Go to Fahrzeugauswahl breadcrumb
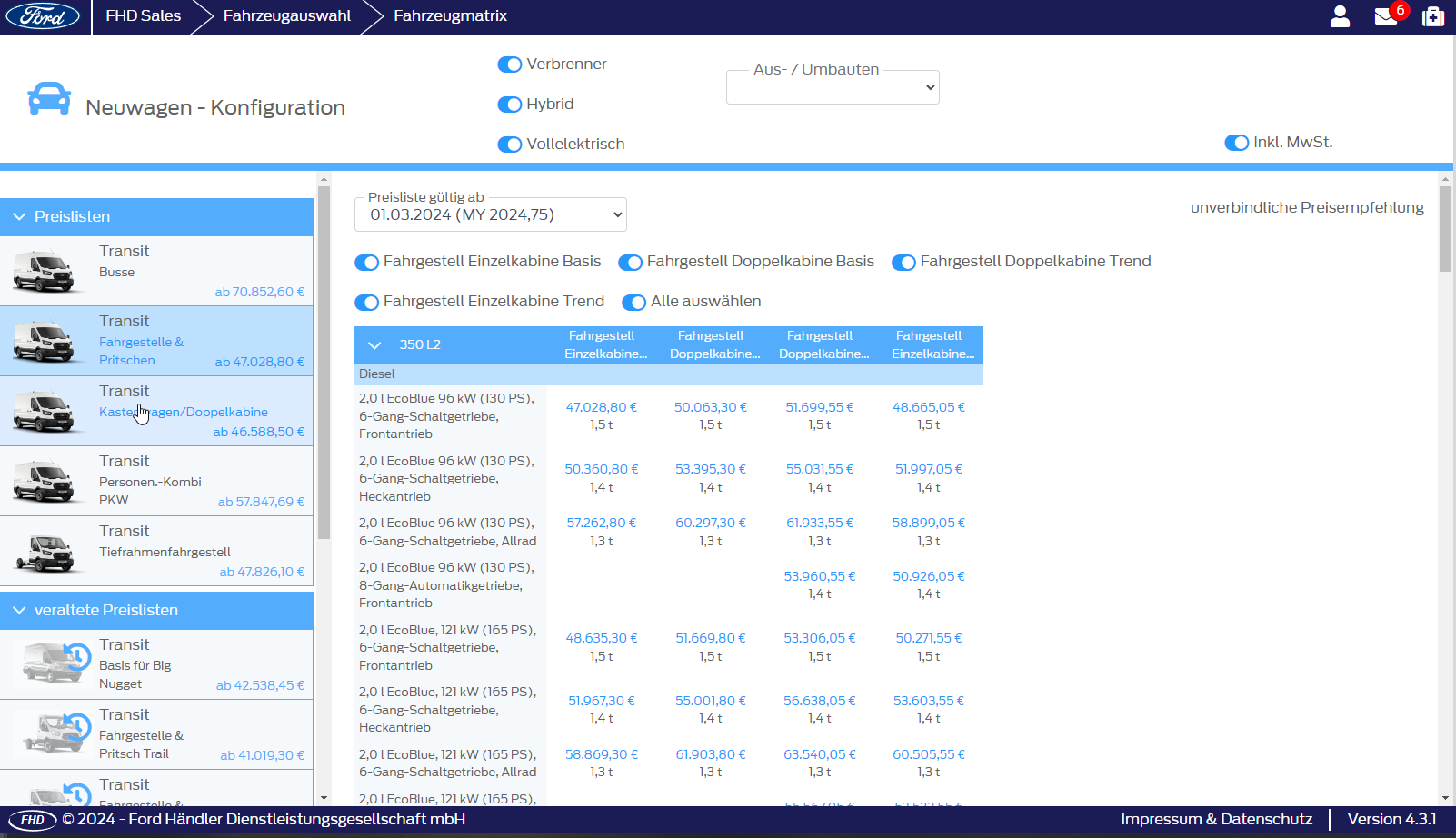The image size is (1456, 838). tap(287, 15)
